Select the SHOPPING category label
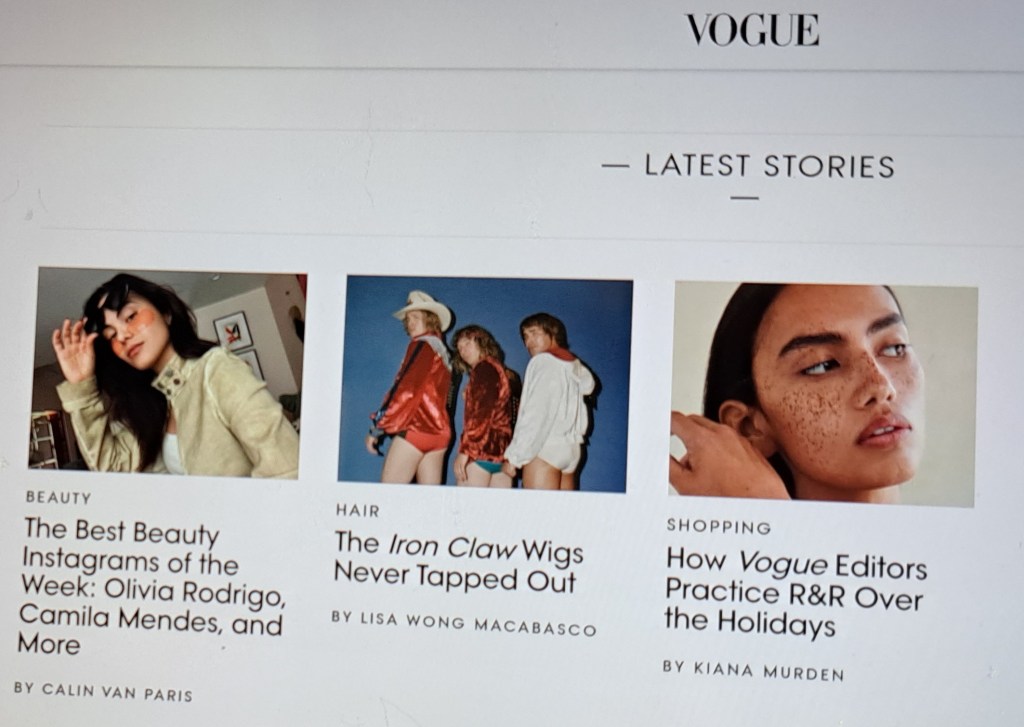This screenshot has height=727, width=1024. point(718,526)
